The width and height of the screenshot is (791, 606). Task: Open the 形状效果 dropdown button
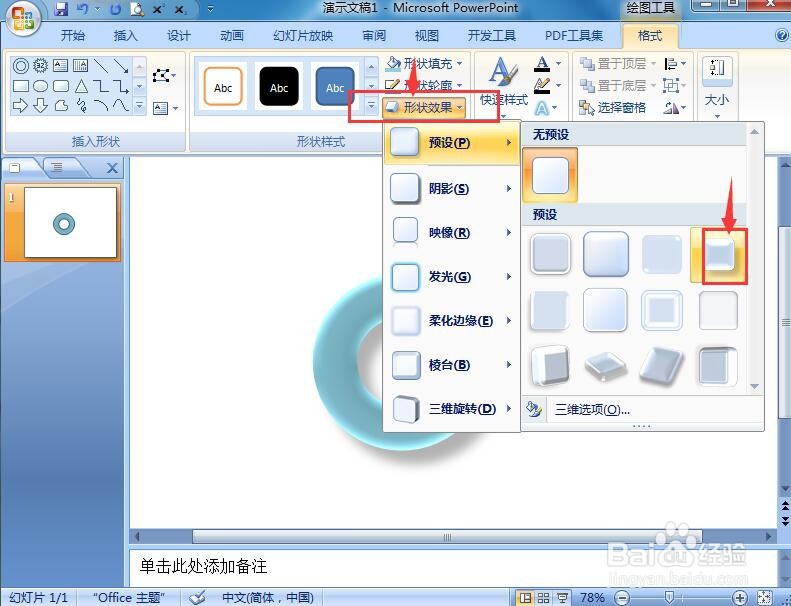pyautogui.click(x=424, y=107)
